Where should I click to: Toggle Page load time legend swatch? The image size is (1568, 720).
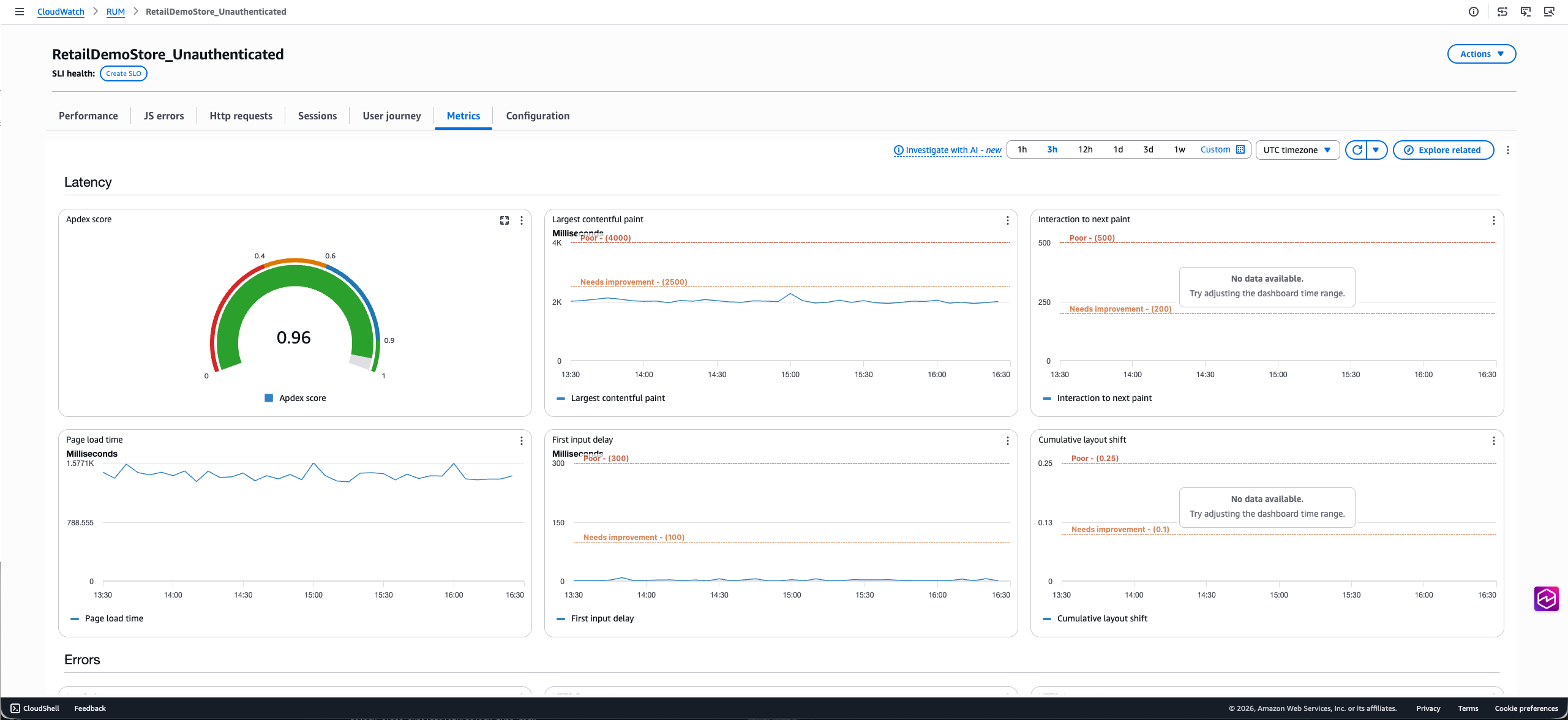[x=75, y=619]
